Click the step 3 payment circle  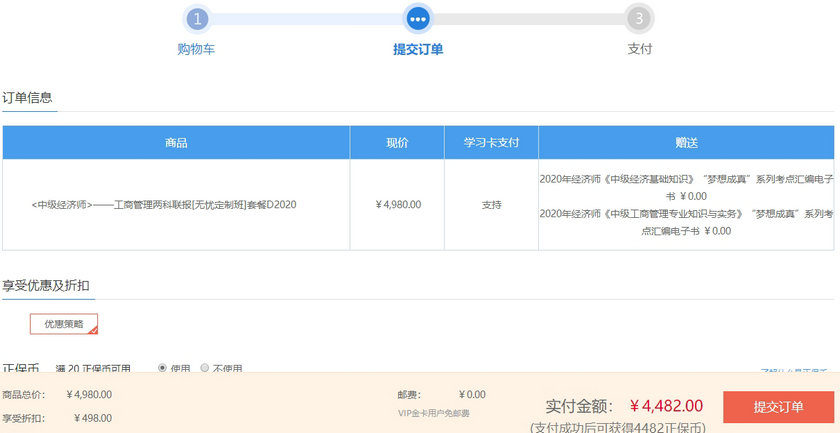(639, 19)
